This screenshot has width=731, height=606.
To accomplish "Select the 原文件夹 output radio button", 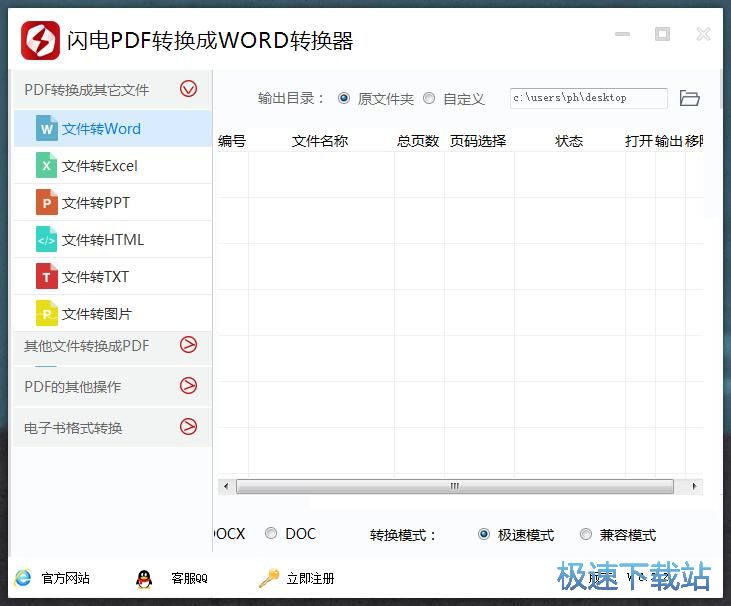I will pyautogui.click(x=344, y=98).
